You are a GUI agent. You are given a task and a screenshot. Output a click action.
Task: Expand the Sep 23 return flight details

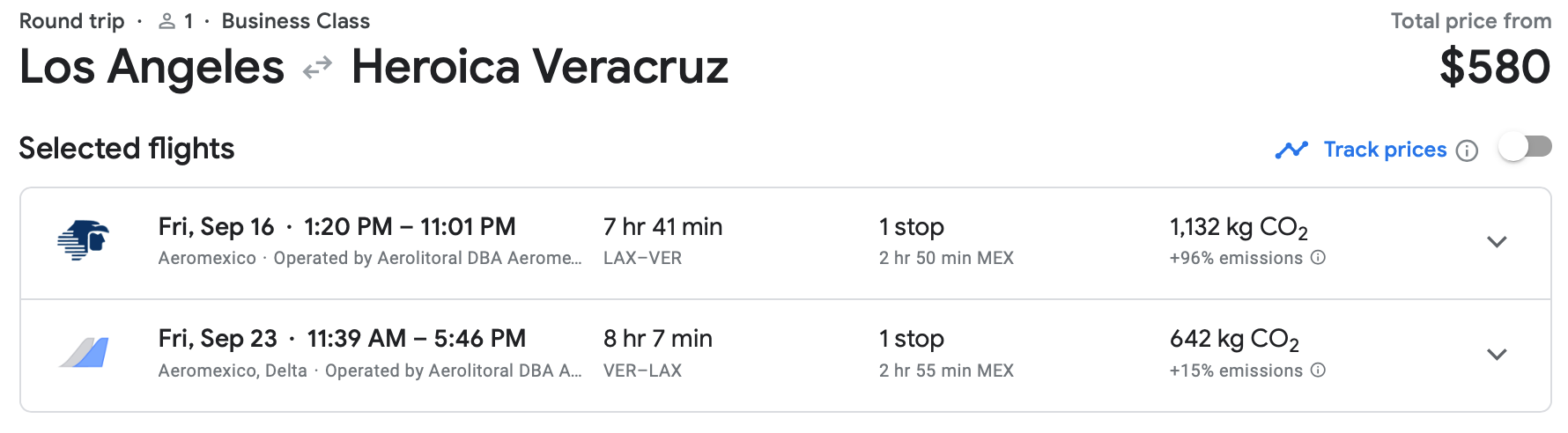1497,355
